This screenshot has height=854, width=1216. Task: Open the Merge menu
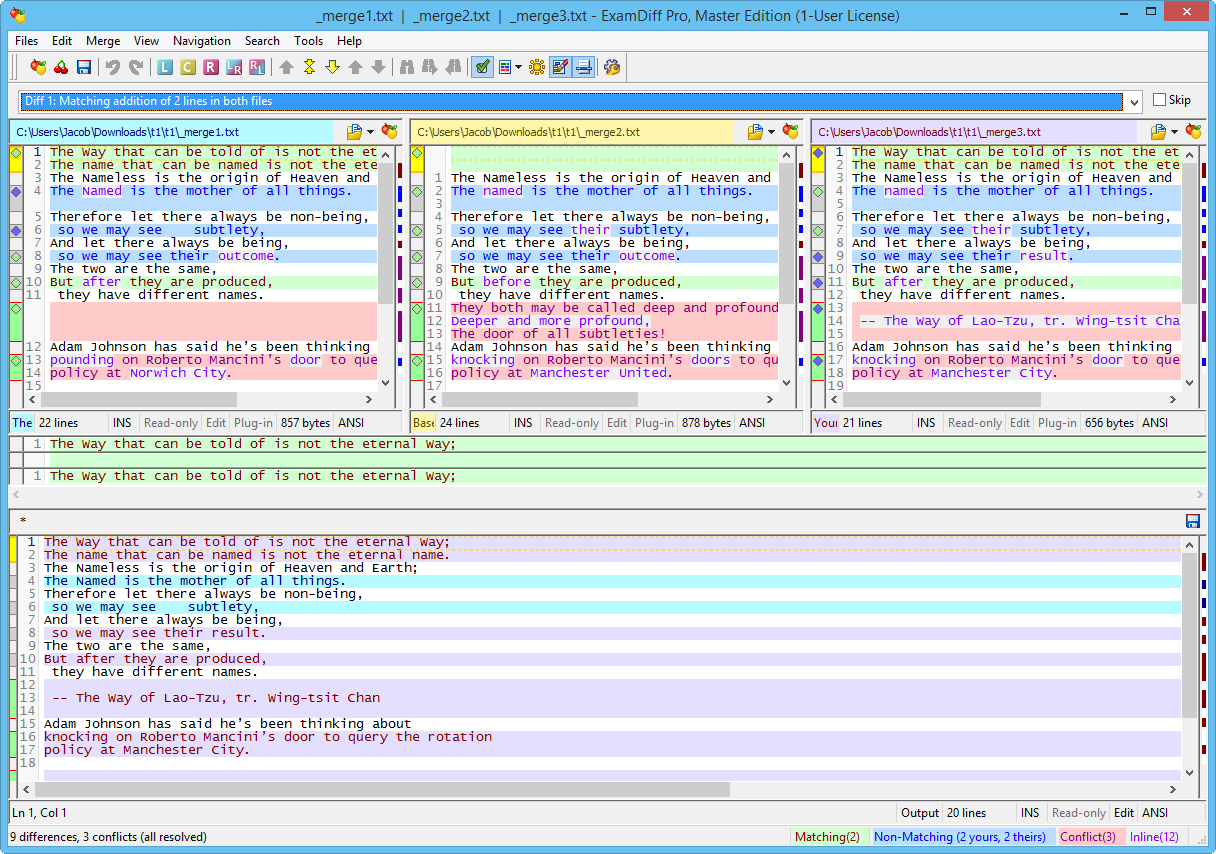click(103, 41)
